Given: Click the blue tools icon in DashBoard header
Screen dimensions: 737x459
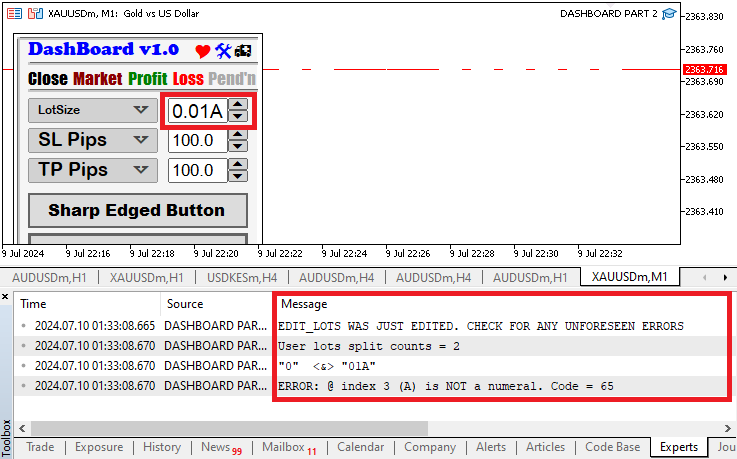Looking at the screenshot, I should click(223, 51).
